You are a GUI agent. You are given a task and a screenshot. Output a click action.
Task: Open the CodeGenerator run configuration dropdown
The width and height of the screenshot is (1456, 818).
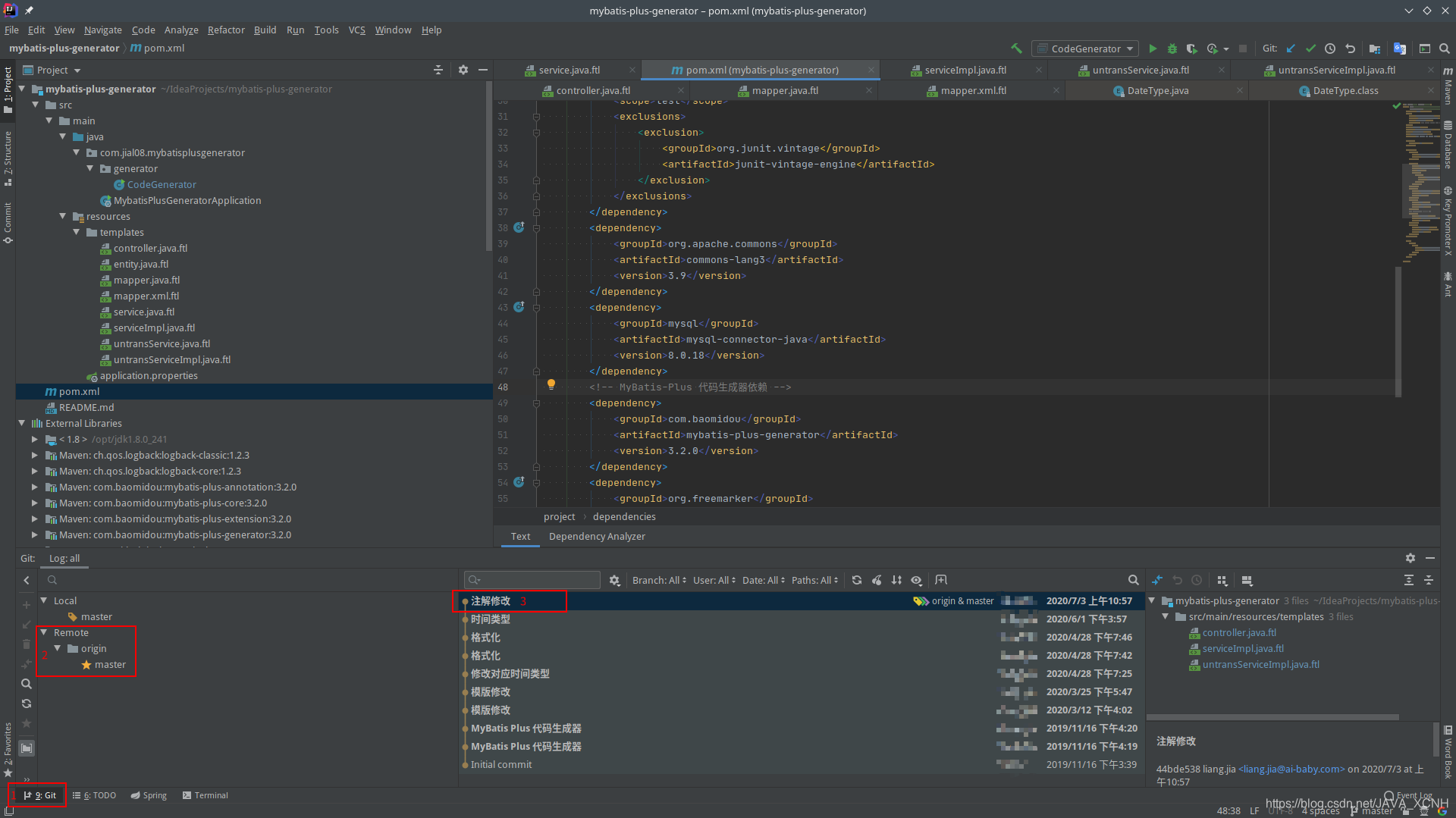coord(1086,49)
